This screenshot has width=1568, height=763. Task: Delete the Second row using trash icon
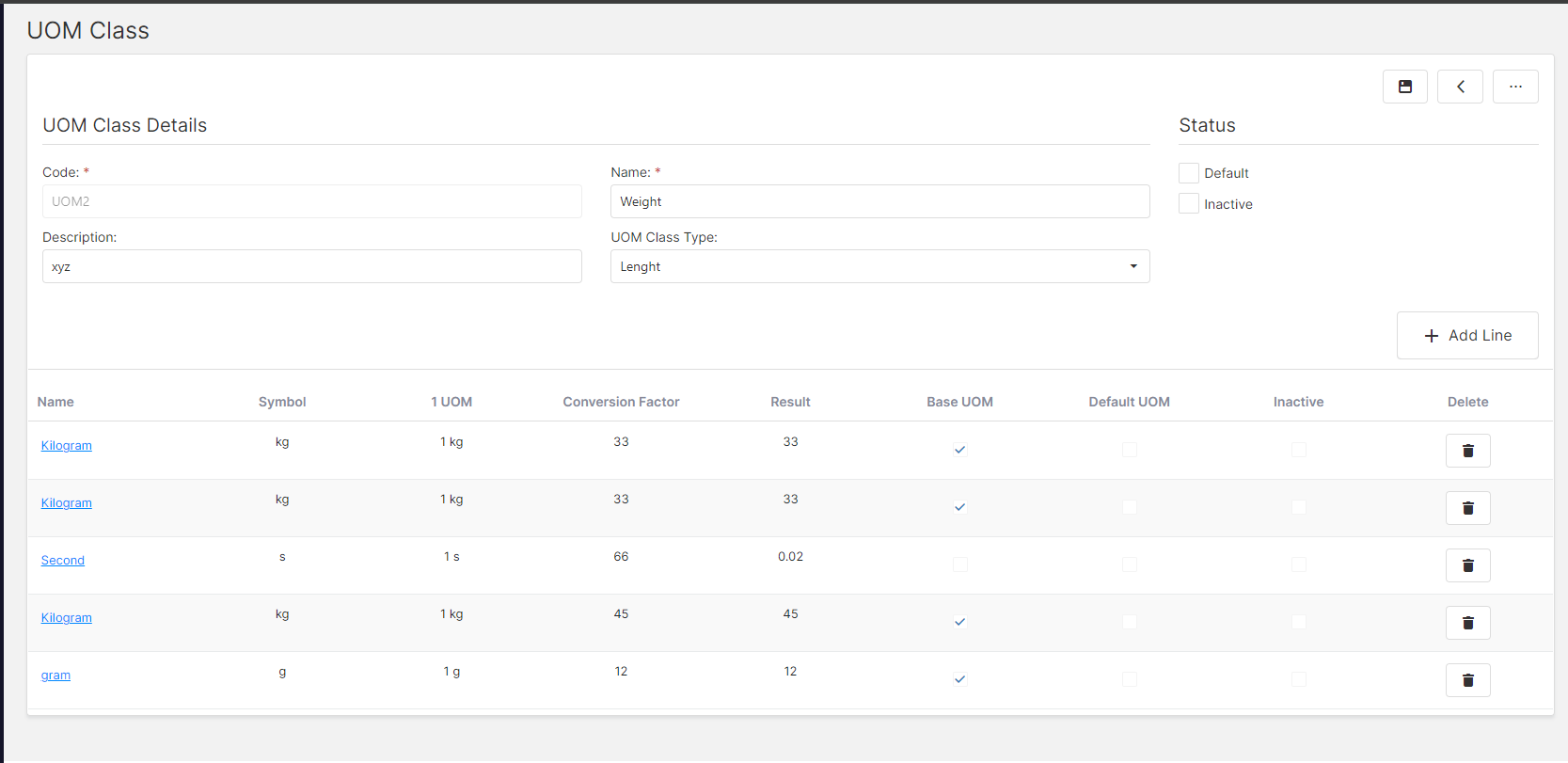click(x=1467, y=565)
